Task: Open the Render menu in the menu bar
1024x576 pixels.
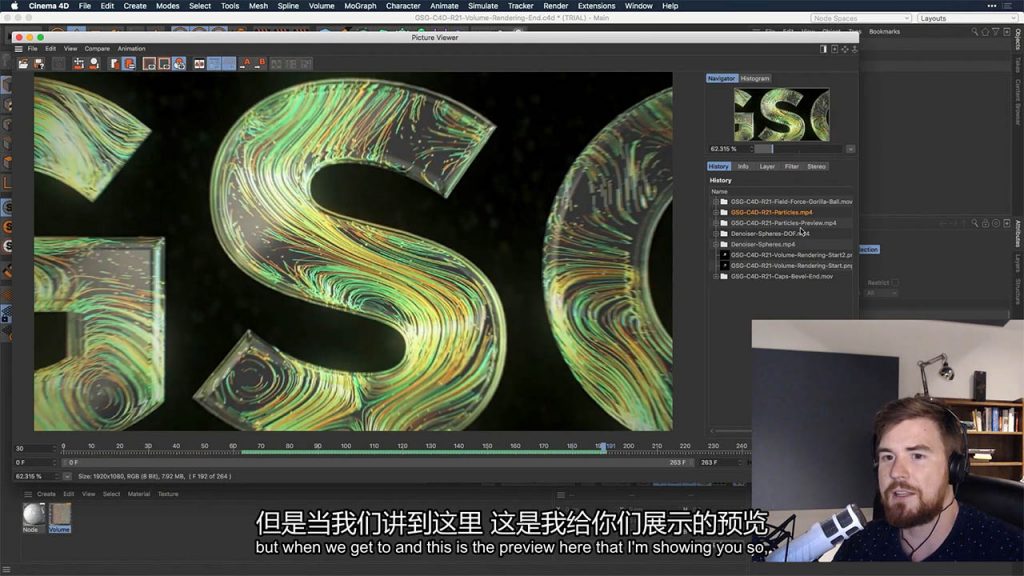Action: (x=555, y=6)
